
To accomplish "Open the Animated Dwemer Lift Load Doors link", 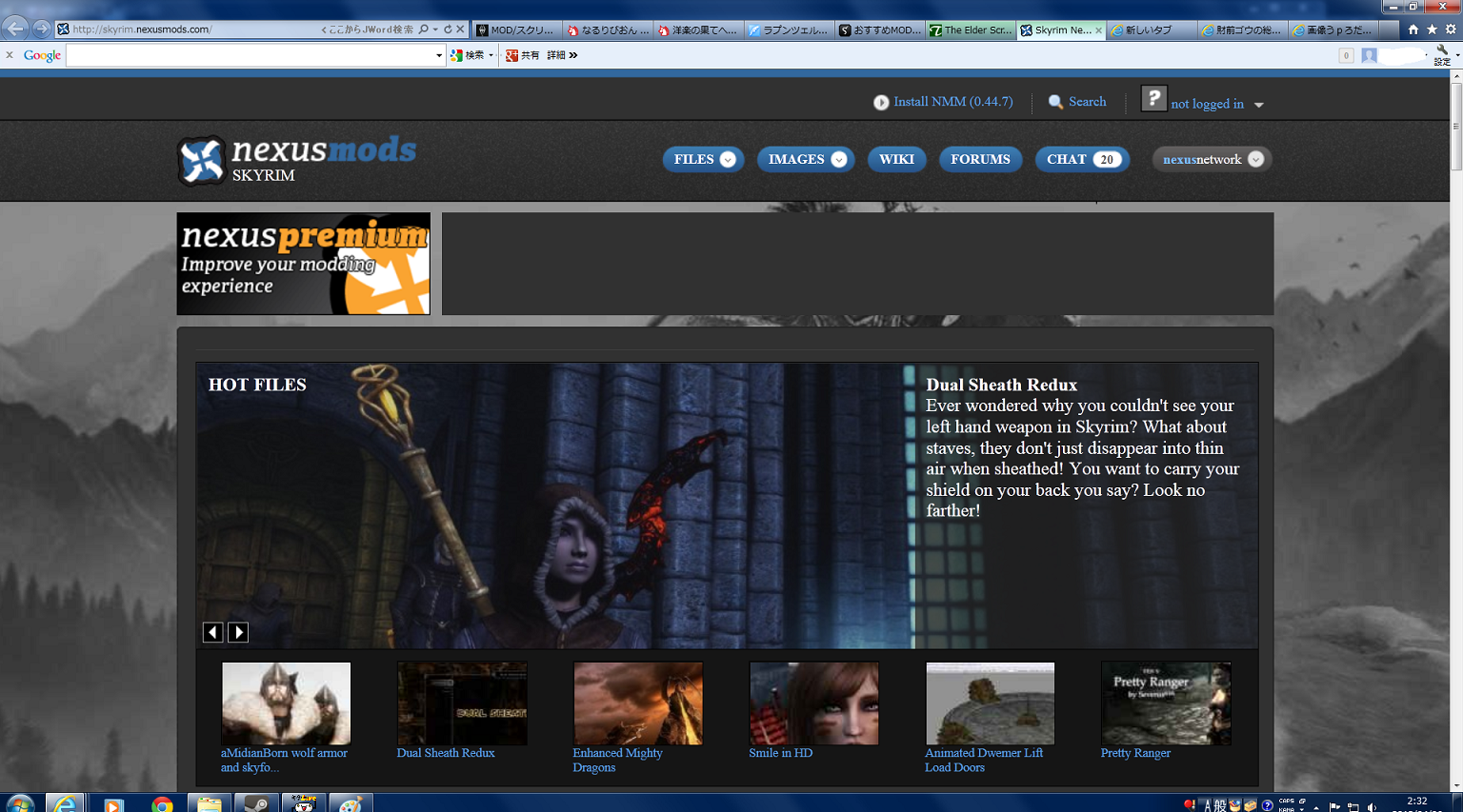I will coord(984,760).
